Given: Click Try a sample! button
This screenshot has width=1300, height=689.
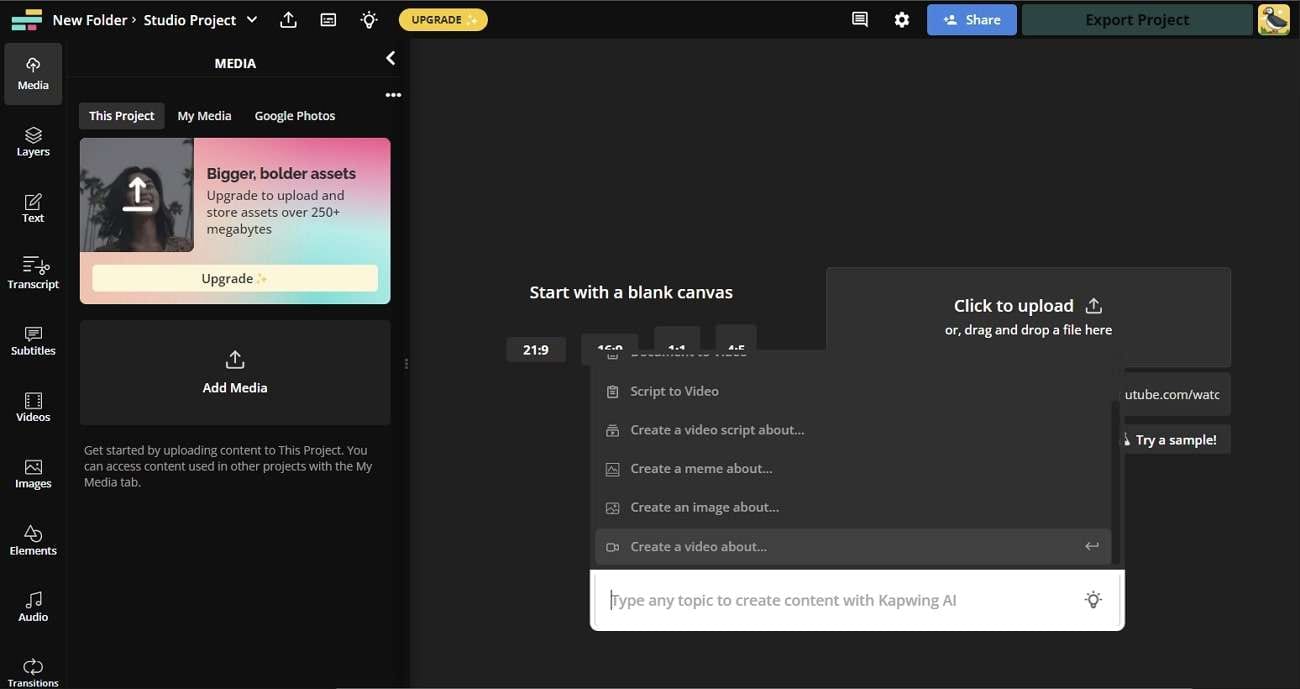Looking at the screenshot, I should point(1176,440).
